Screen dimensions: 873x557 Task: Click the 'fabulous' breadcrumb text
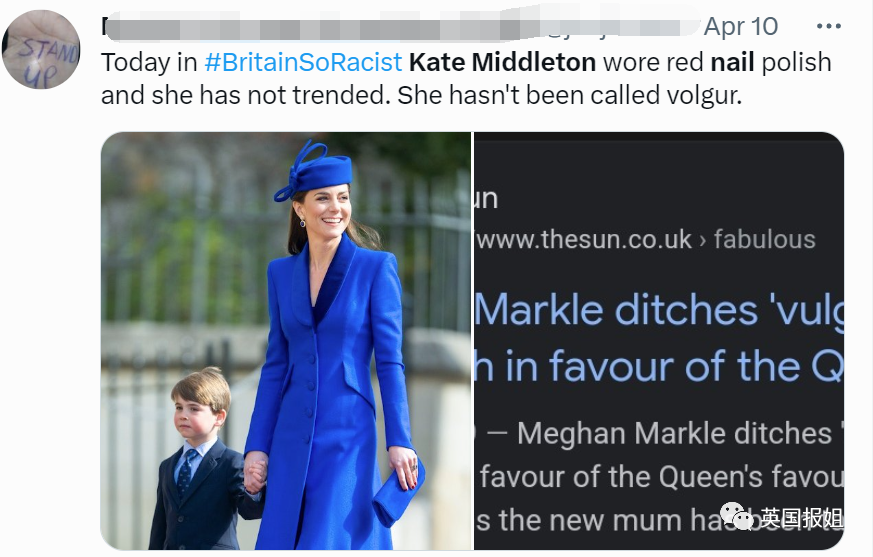(764, 240)
